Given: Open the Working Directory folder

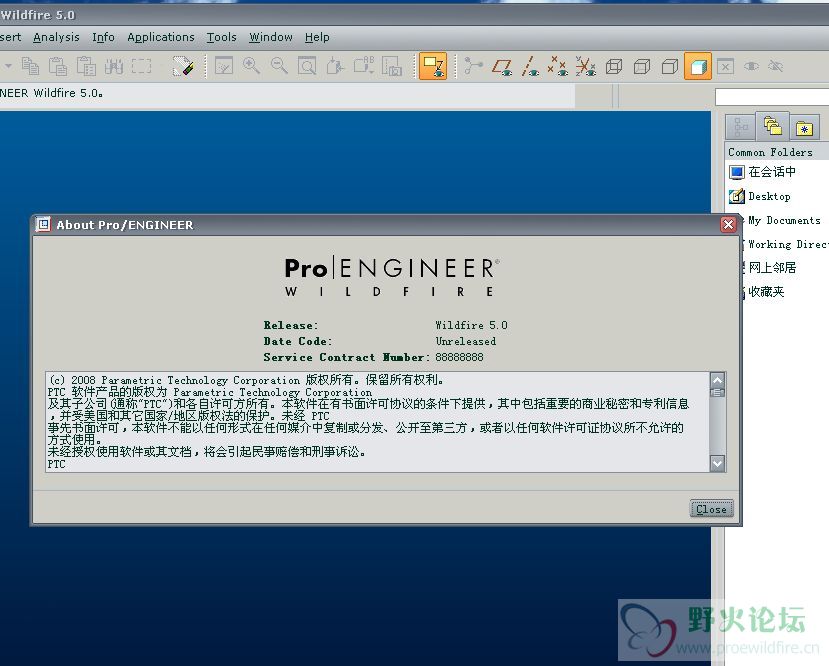Looking at the screenshot, I should (x=786, y=244).
